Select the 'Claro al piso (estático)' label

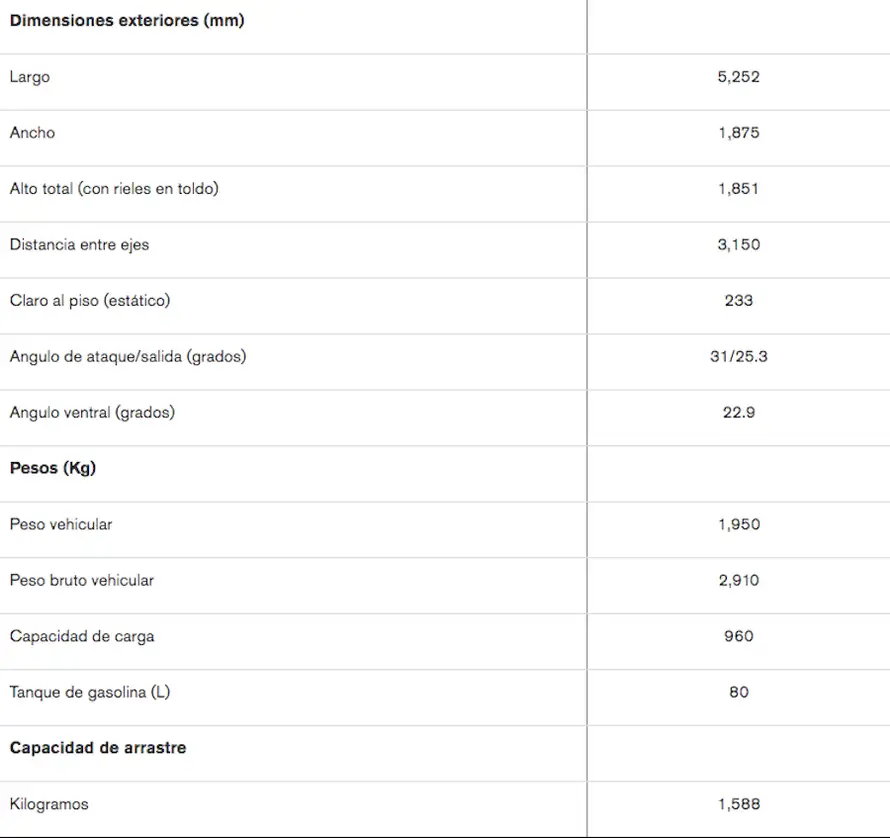pyautogui.click(x=90, y=300)
